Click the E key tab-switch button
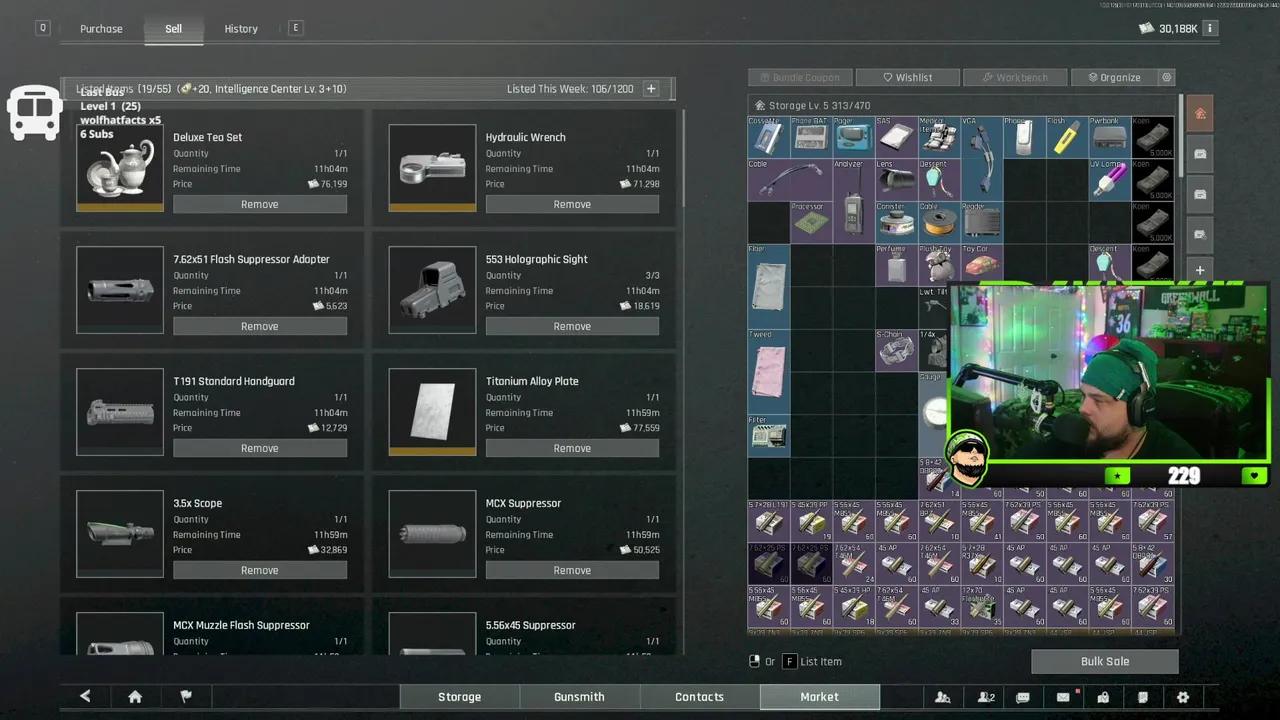 pyautogui.click(x=295, y=28)
